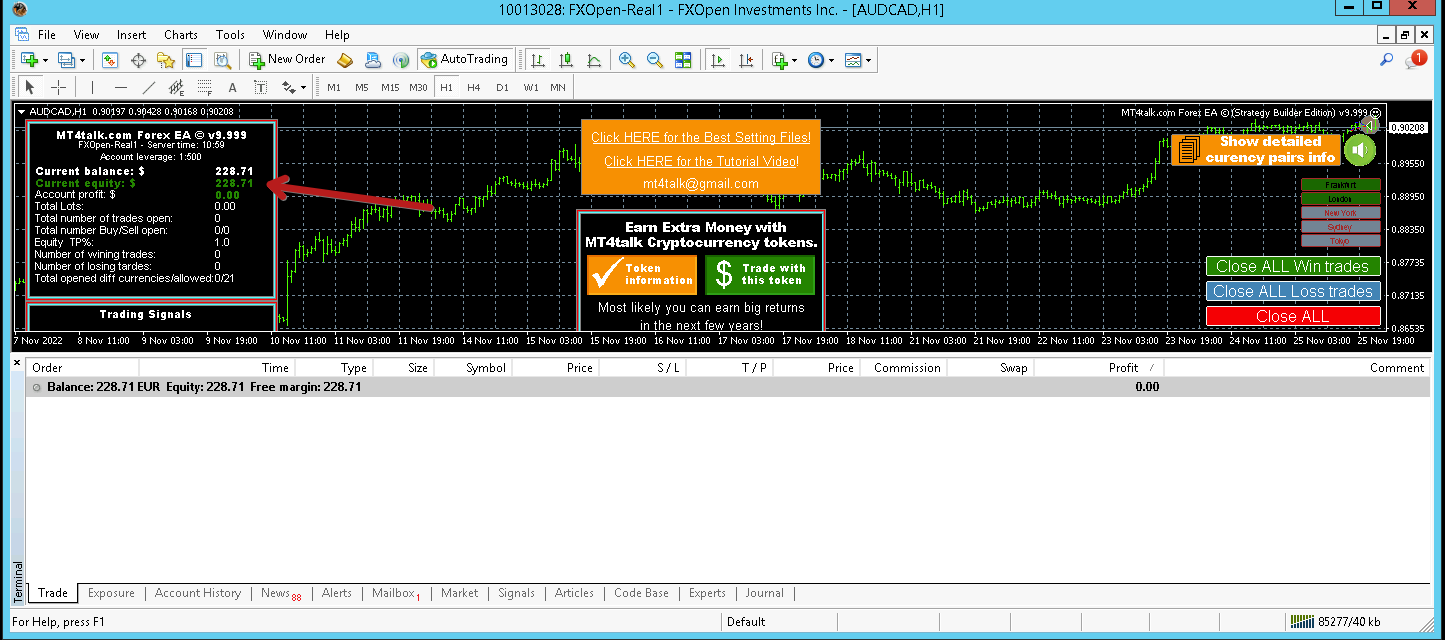Zoom in on the chart
Image resolution: width=1445 pixels, height=640 pixels.
click(627, 60)
